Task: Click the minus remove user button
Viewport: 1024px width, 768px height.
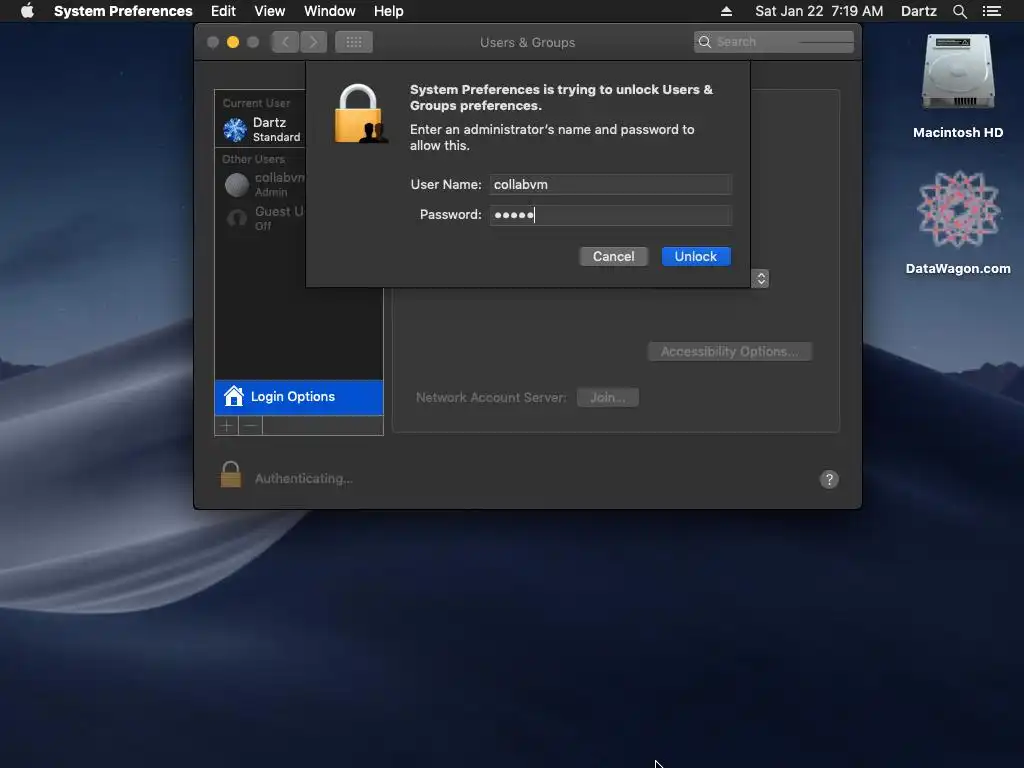Action: 250,426
